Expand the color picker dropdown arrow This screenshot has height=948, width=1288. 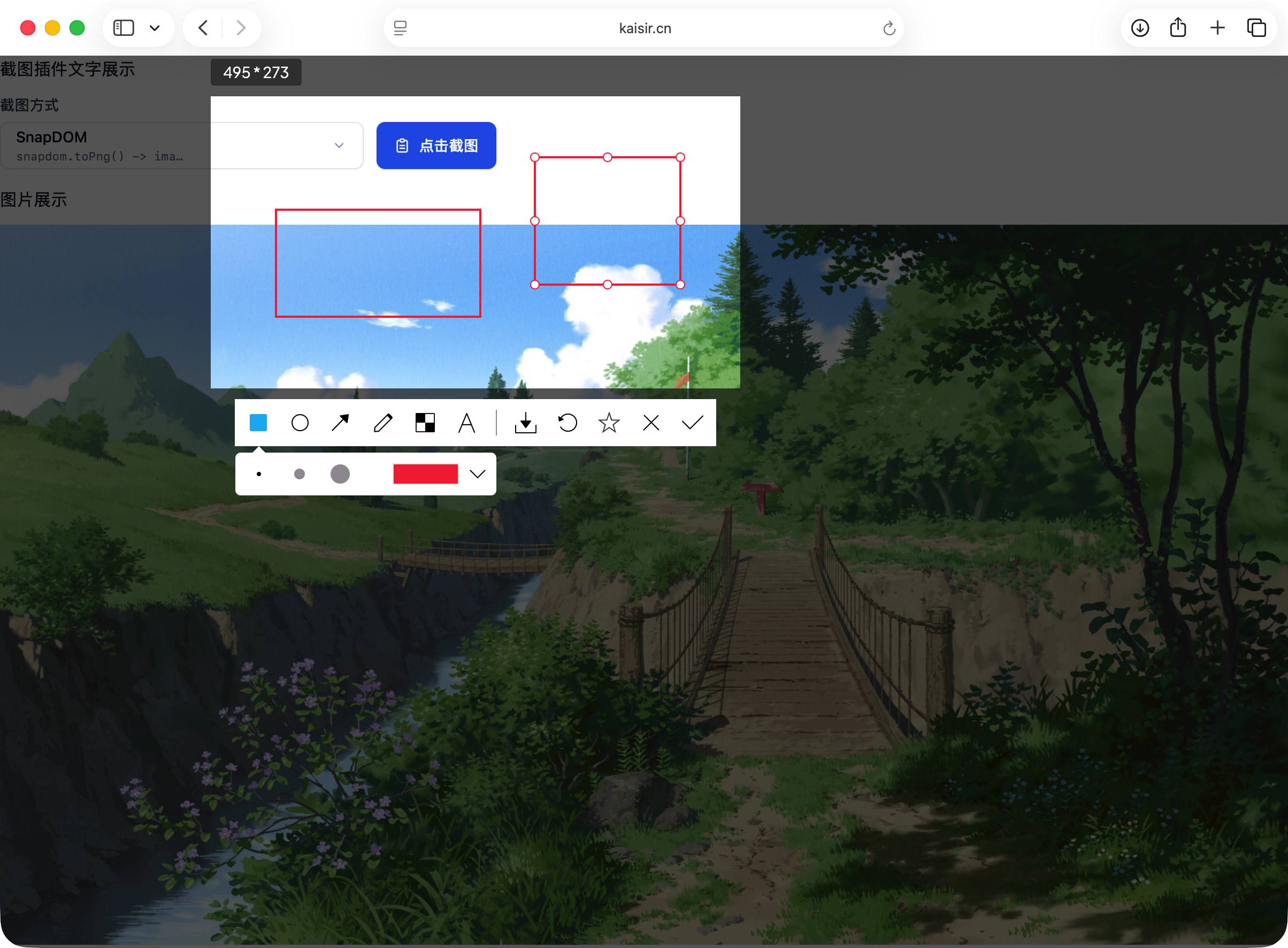tap(477, 474)
